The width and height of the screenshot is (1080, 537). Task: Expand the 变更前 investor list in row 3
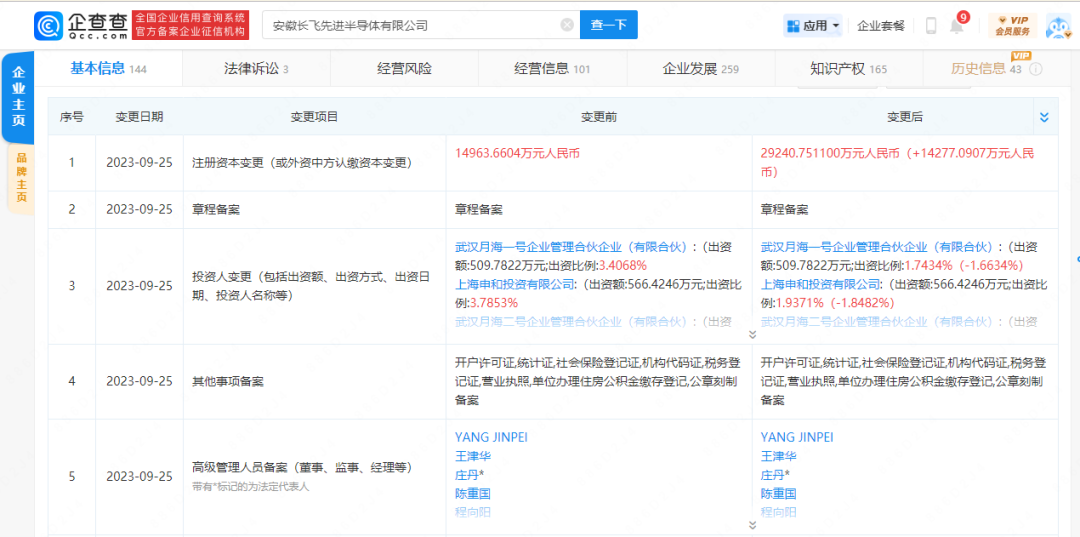tap(751, 335)
